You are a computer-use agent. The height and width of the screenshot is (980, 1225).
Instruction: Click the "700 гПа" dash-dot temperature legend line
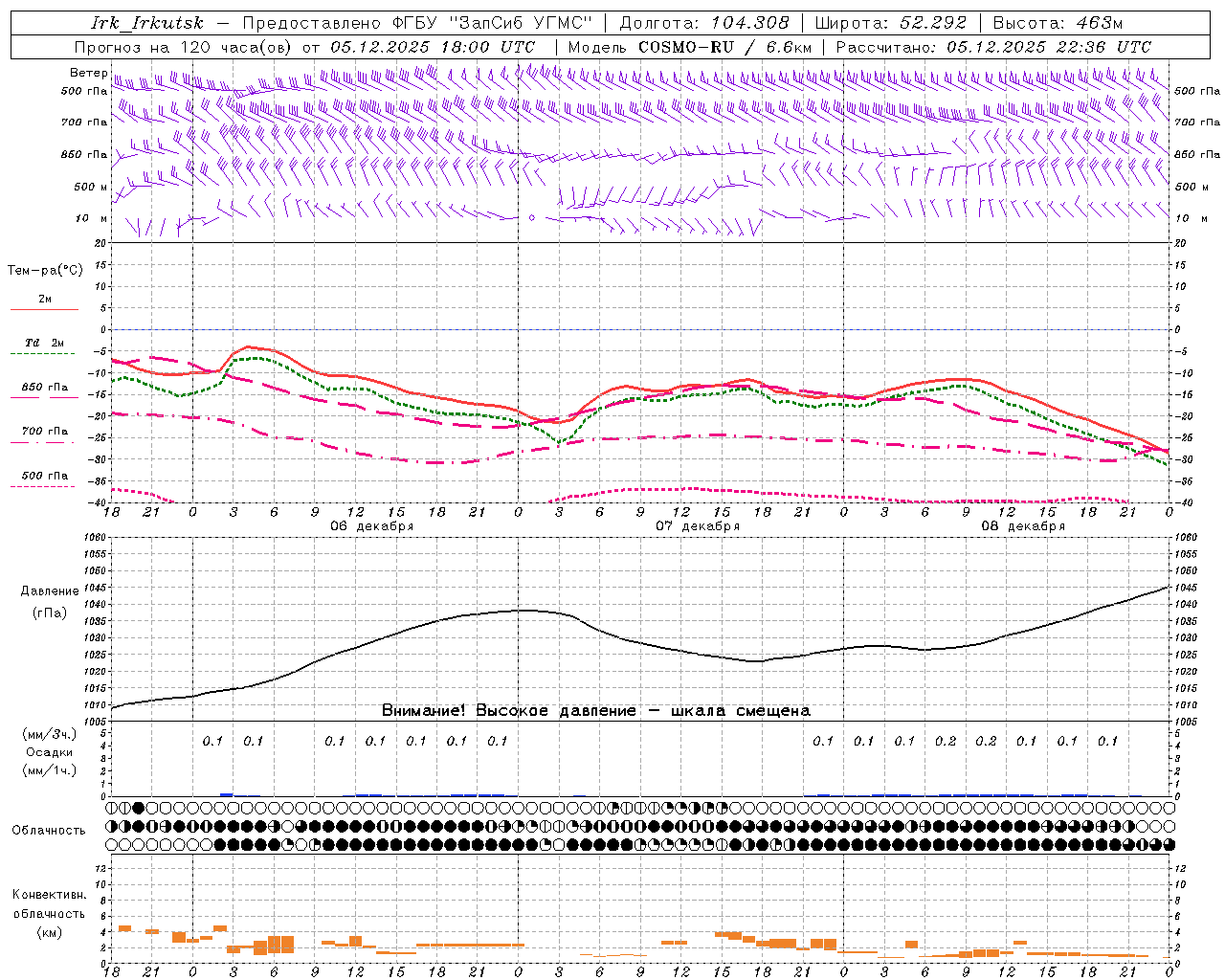point(44,442)
